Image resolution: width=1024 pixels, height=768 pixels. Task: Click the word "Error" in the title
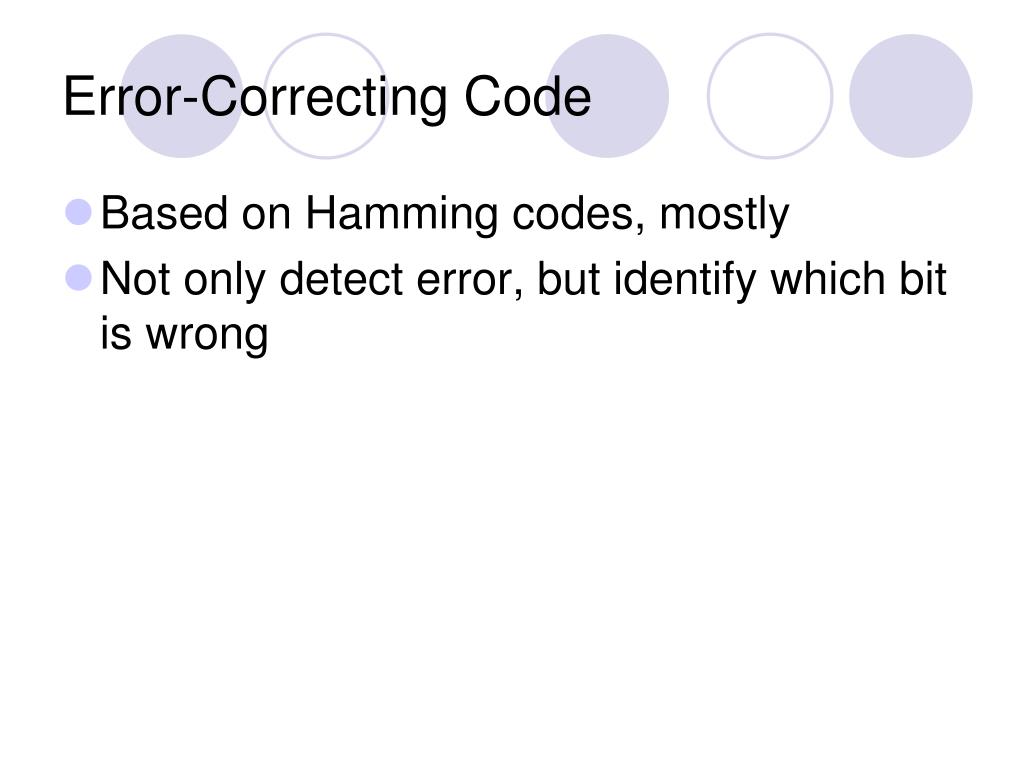123,97
